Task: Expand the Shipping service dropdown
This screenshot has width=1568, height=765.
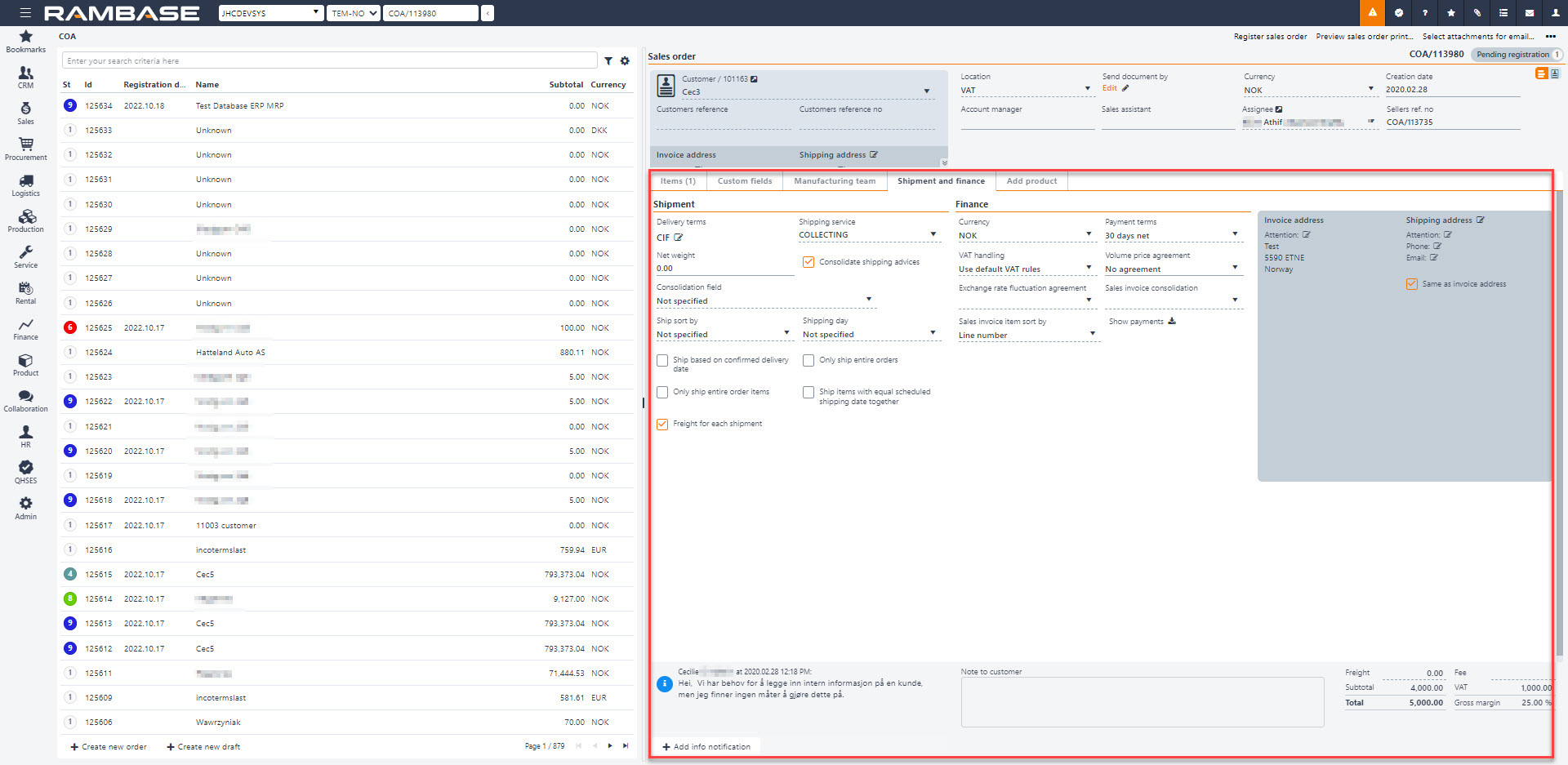Action: [933, 235]
